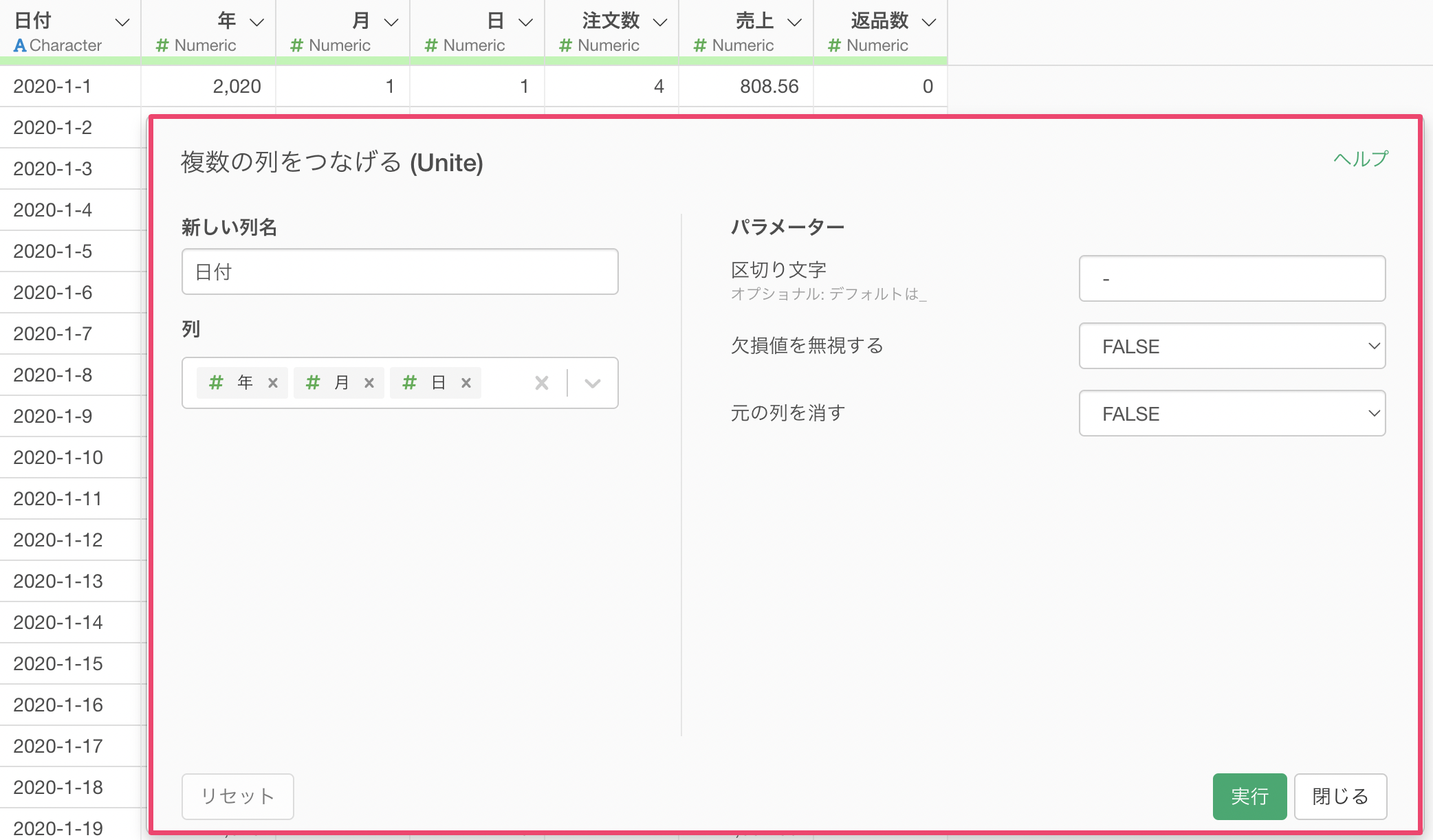
Task: Focus the 新しい列名 input field
Action: click(x=400, y=272)
